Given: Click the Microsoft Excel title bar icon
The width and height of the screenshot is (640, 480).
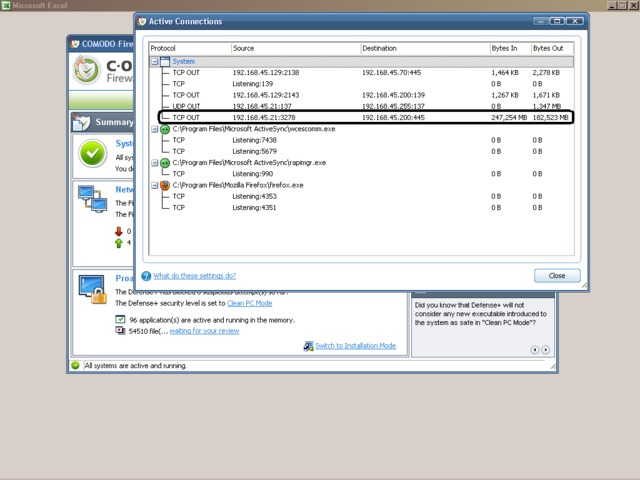Looking at the screenshot, I should click(x=6, y=5).
